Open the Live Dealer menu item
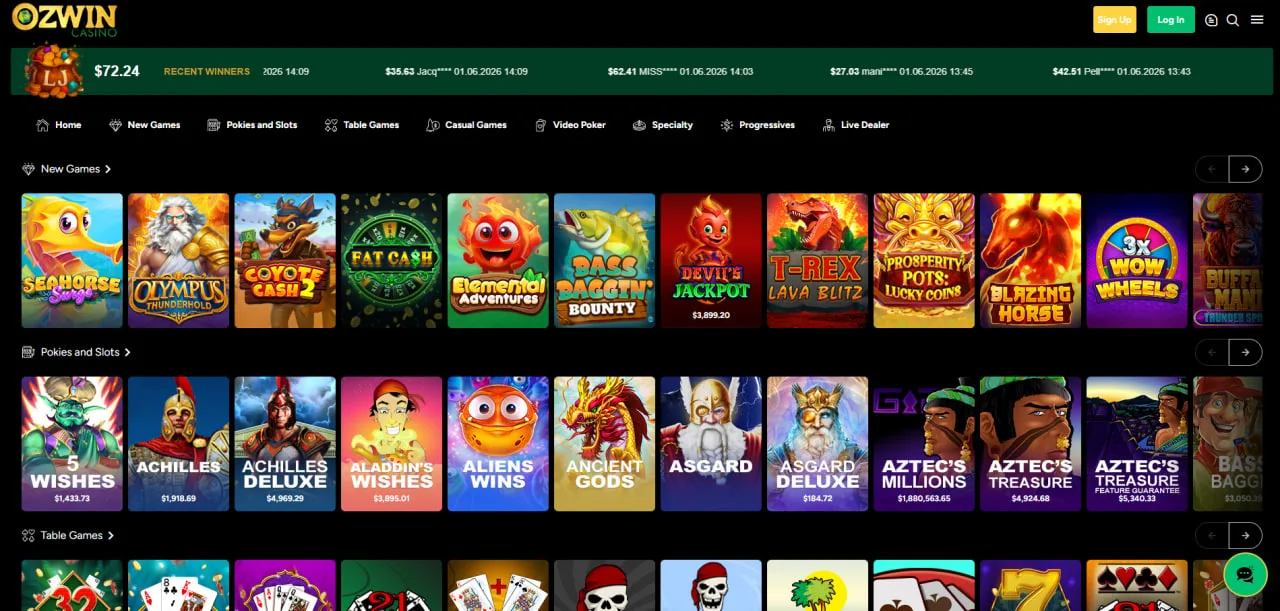 [856, 125]
